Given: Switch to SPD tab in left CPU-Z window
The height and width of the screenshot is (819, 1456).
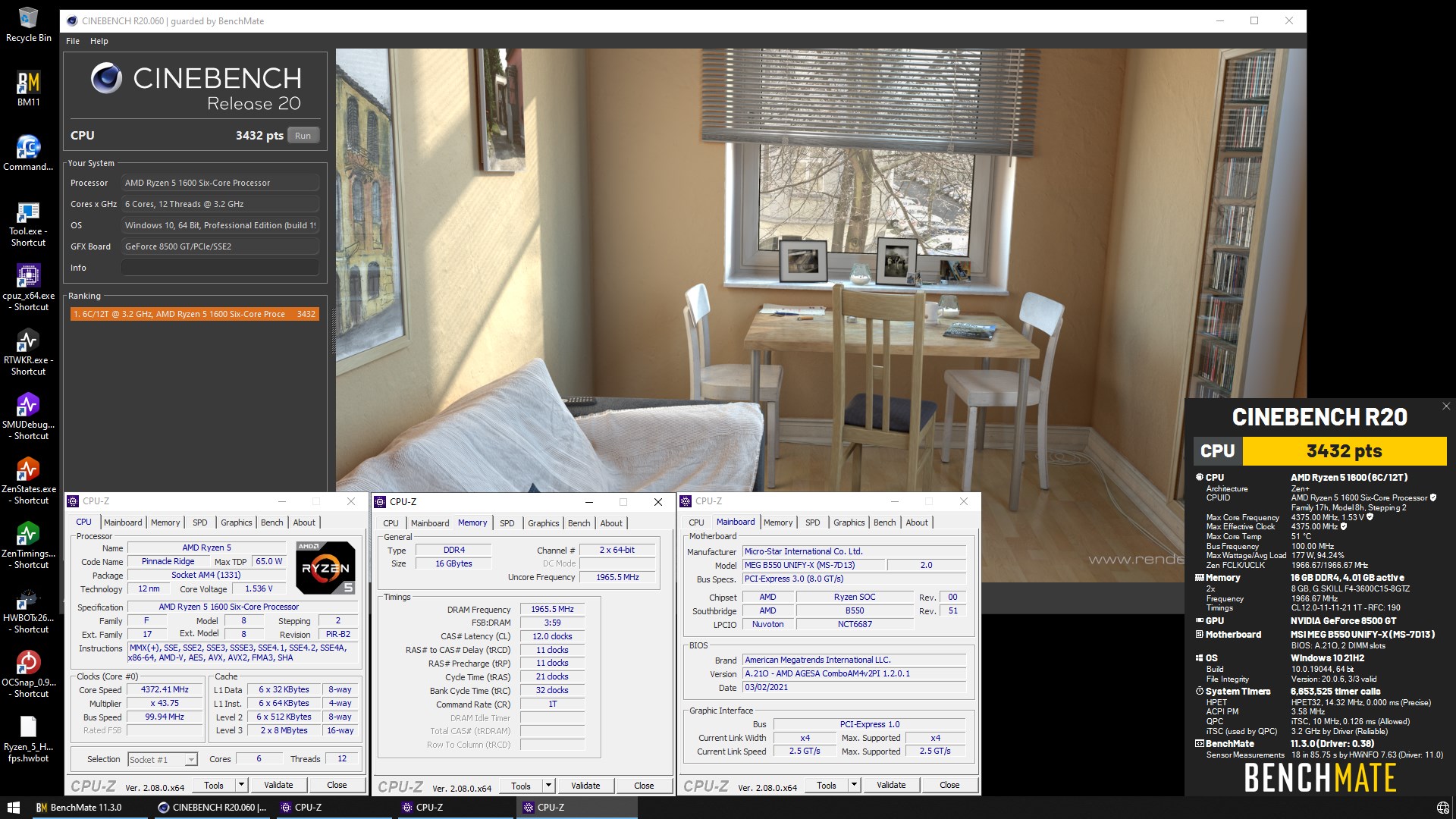Looking at the screenshot, I should coord(200,522).
